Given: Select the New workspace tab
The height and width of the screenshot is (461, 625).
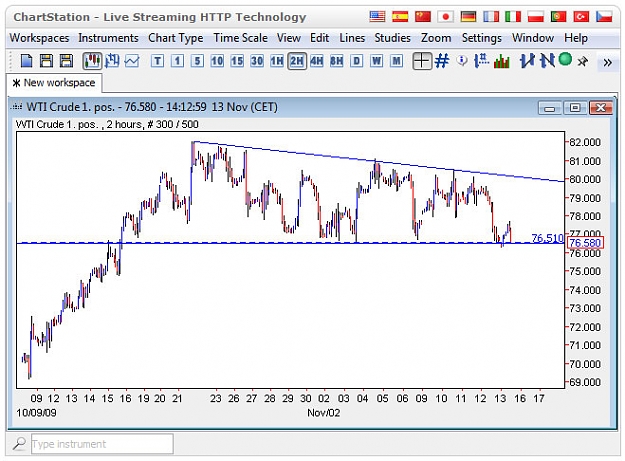Looking at the screenshot, I should tap(54, 83).
